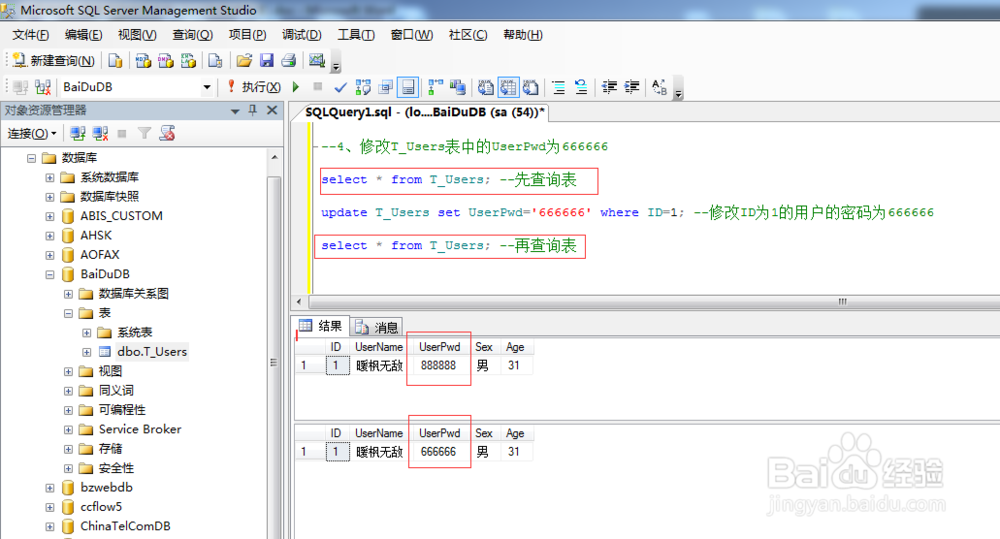Toggle the SQLCMD Mode toolbar button
This screenshot has width=1000, height=539.
(408, 87)
